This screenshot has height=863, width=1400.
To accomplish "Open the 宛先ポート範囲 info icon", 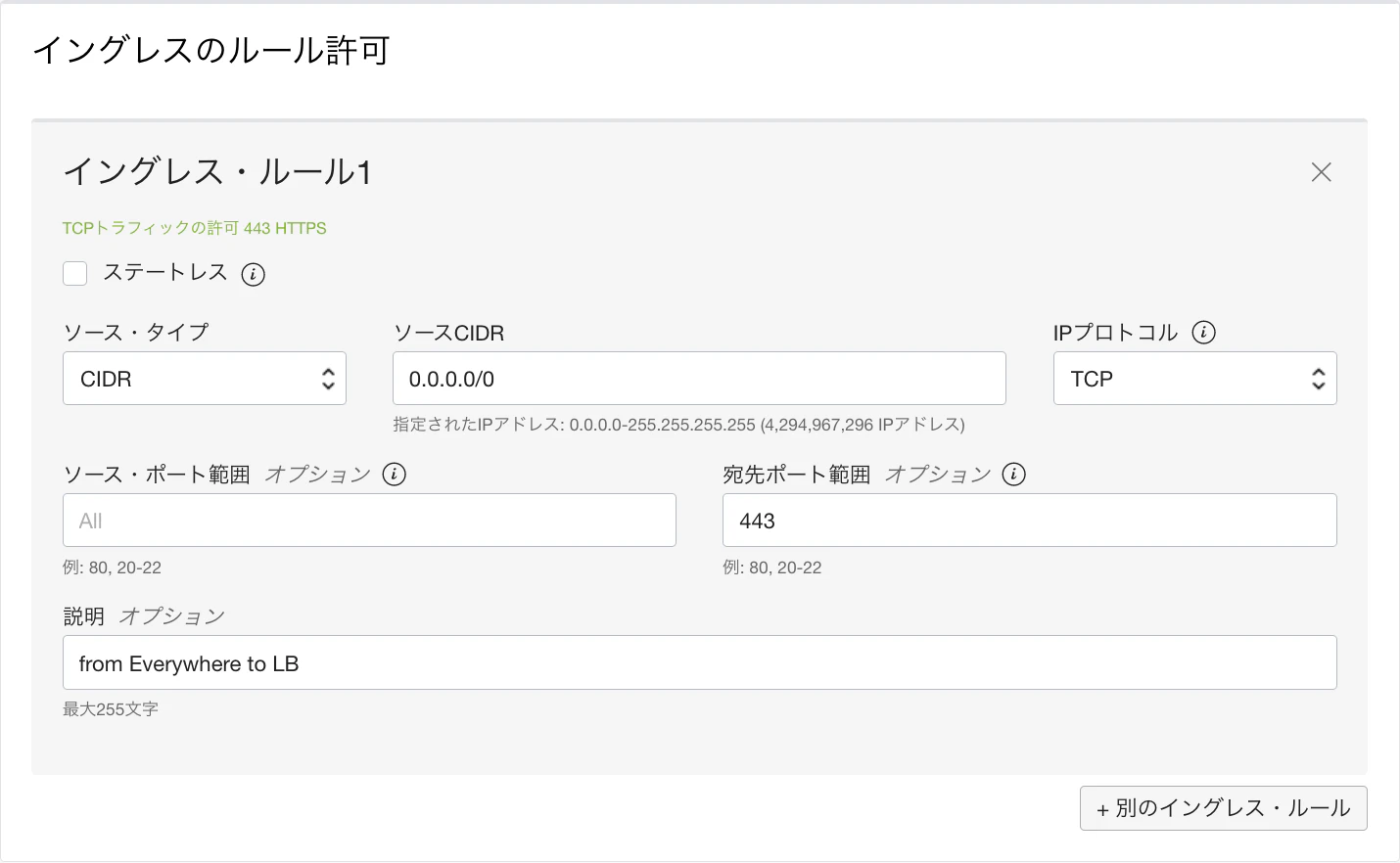I will point(1013,475).
